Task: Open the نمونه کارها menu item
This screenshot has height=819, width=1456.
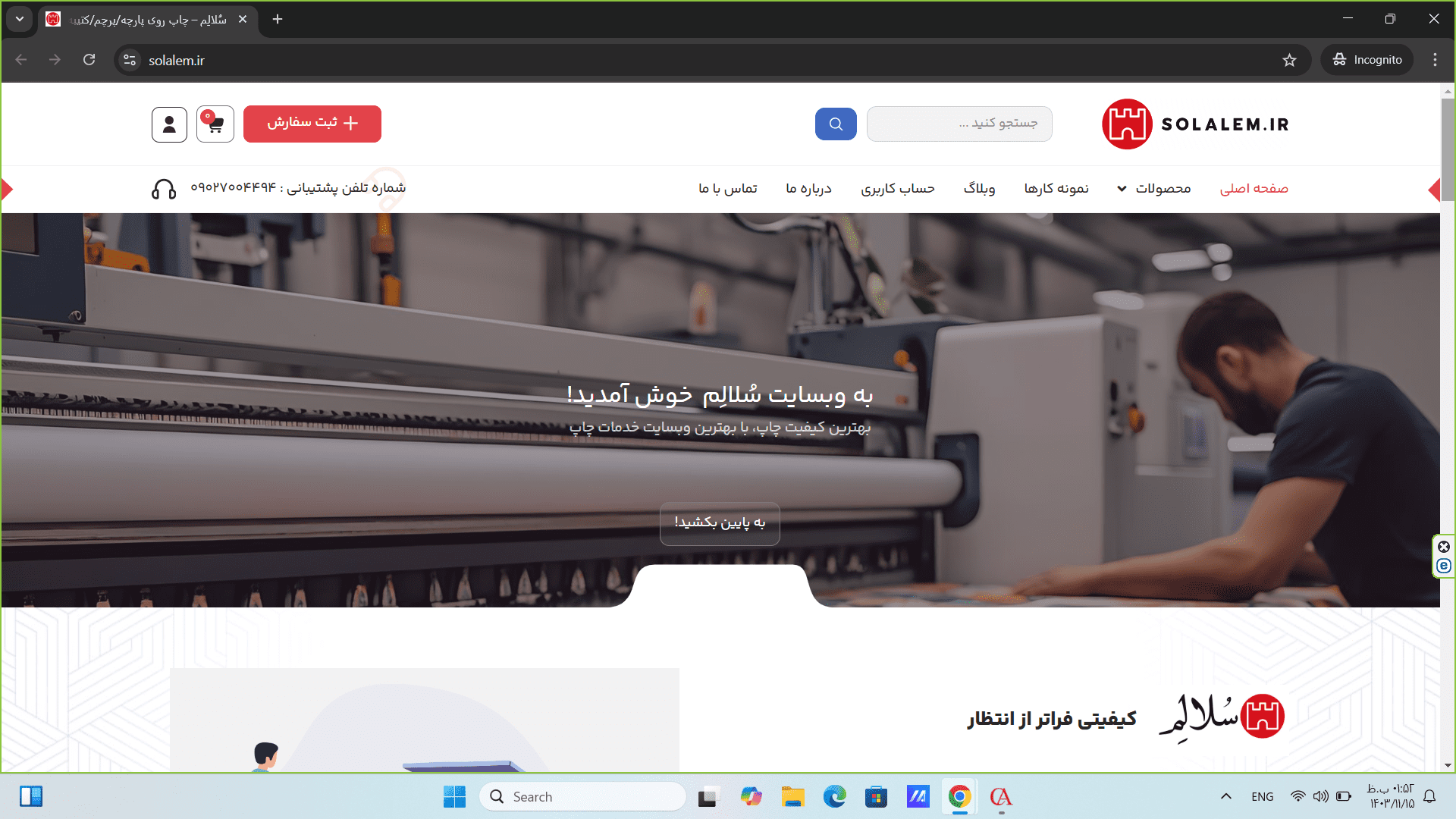Action: (x=1056, y=188)
